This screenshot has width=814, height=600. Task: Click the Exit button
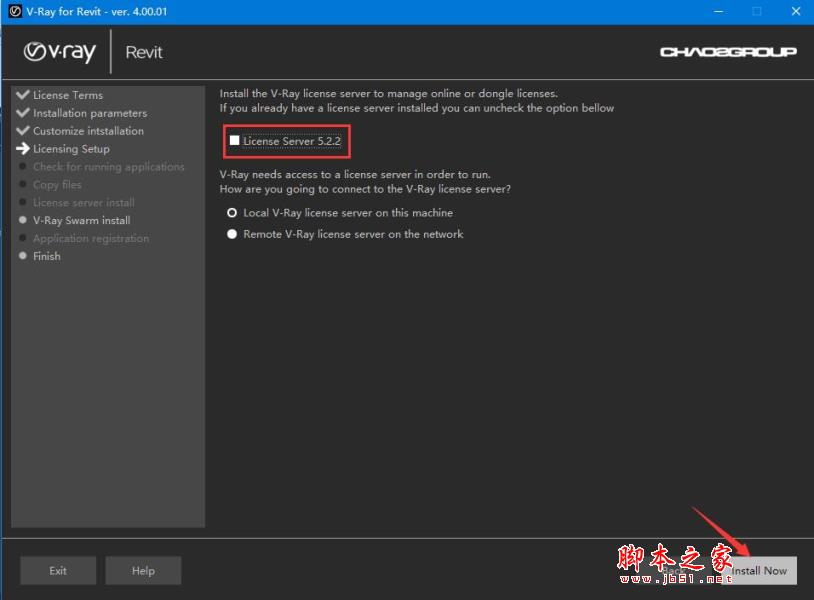(58, 570)
